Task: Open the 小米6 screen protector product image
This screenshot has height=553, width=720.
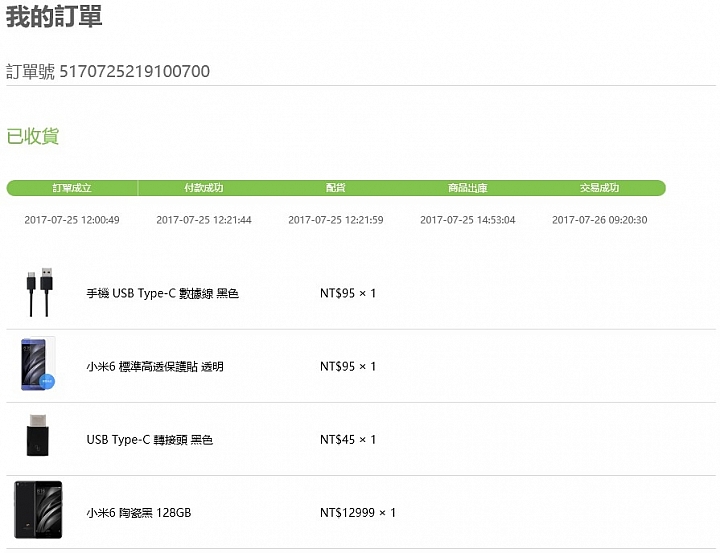Action: 38,364
